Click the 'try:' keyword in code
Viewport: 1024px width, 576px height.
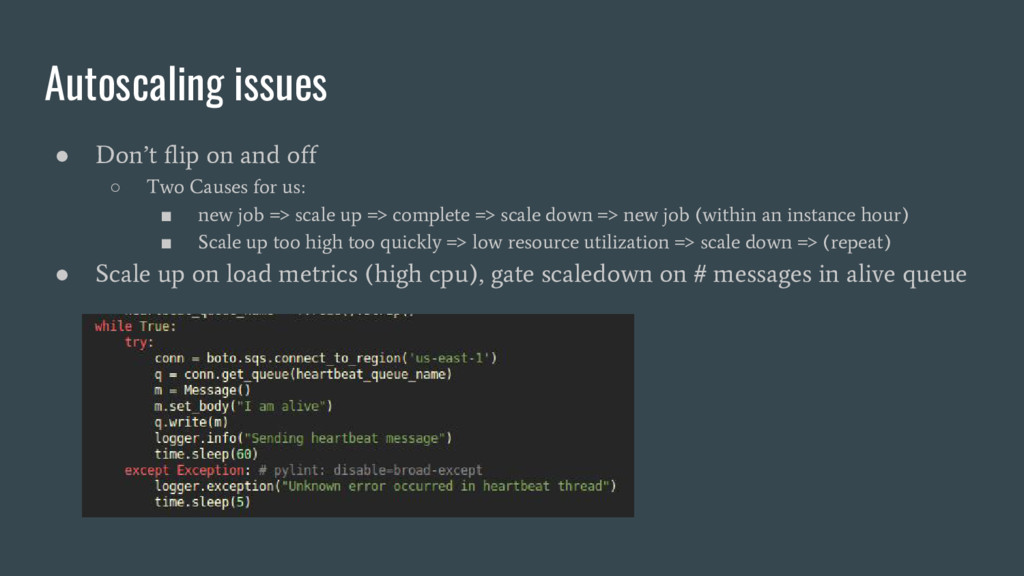click(138, 342)
